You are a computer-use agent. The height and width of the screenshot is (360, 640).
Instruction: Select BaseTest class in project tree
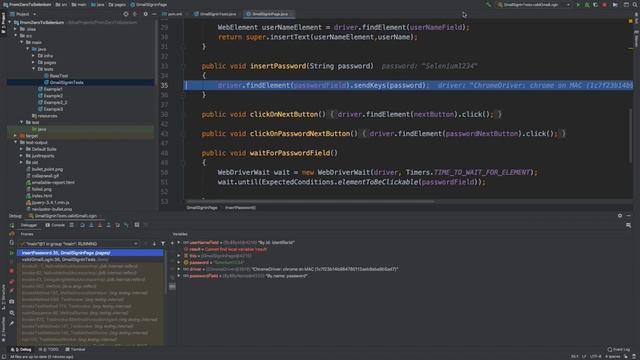[x=59, y=76]
